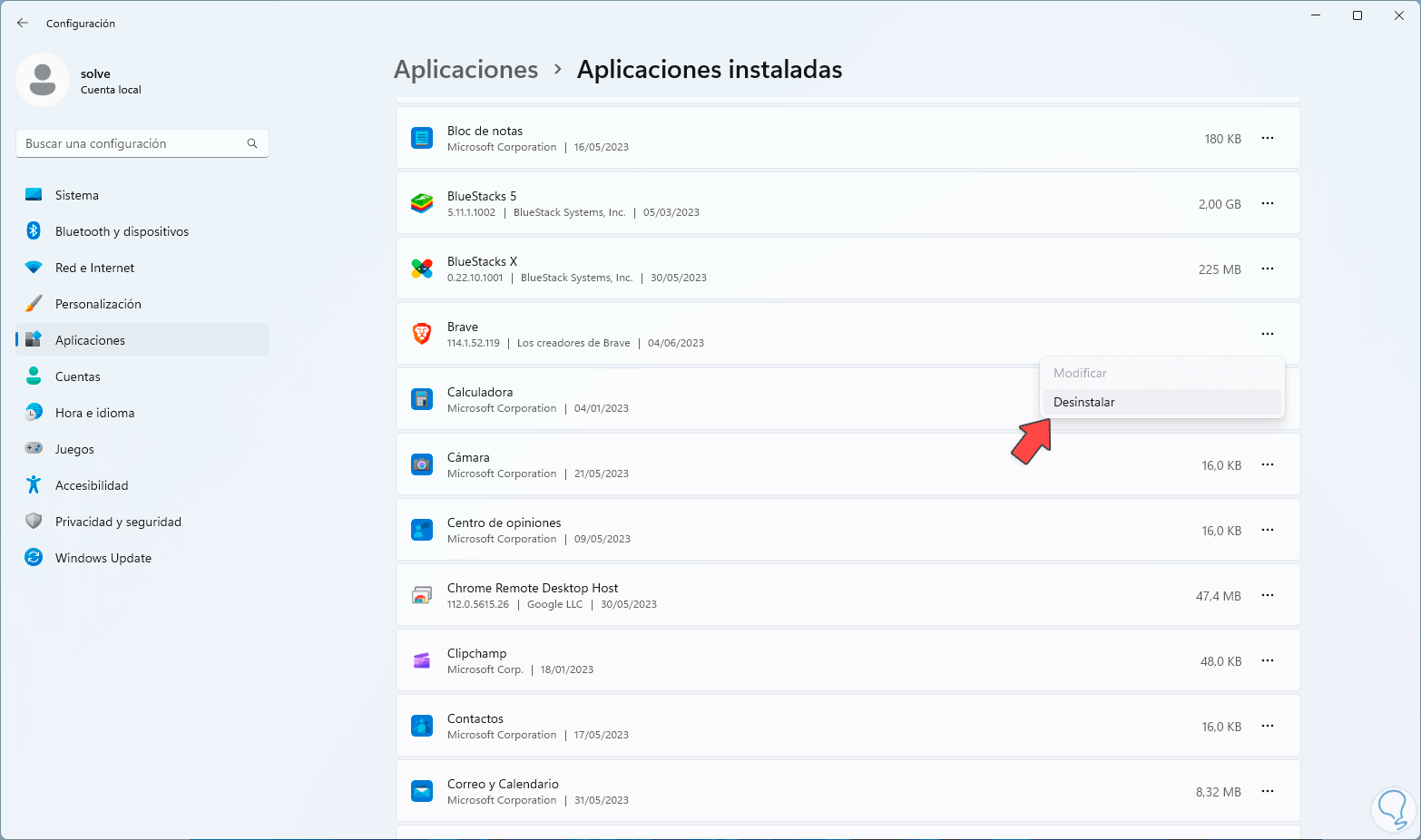
Task: Click the Calculadora app icon
Action: tap(422, 399)
